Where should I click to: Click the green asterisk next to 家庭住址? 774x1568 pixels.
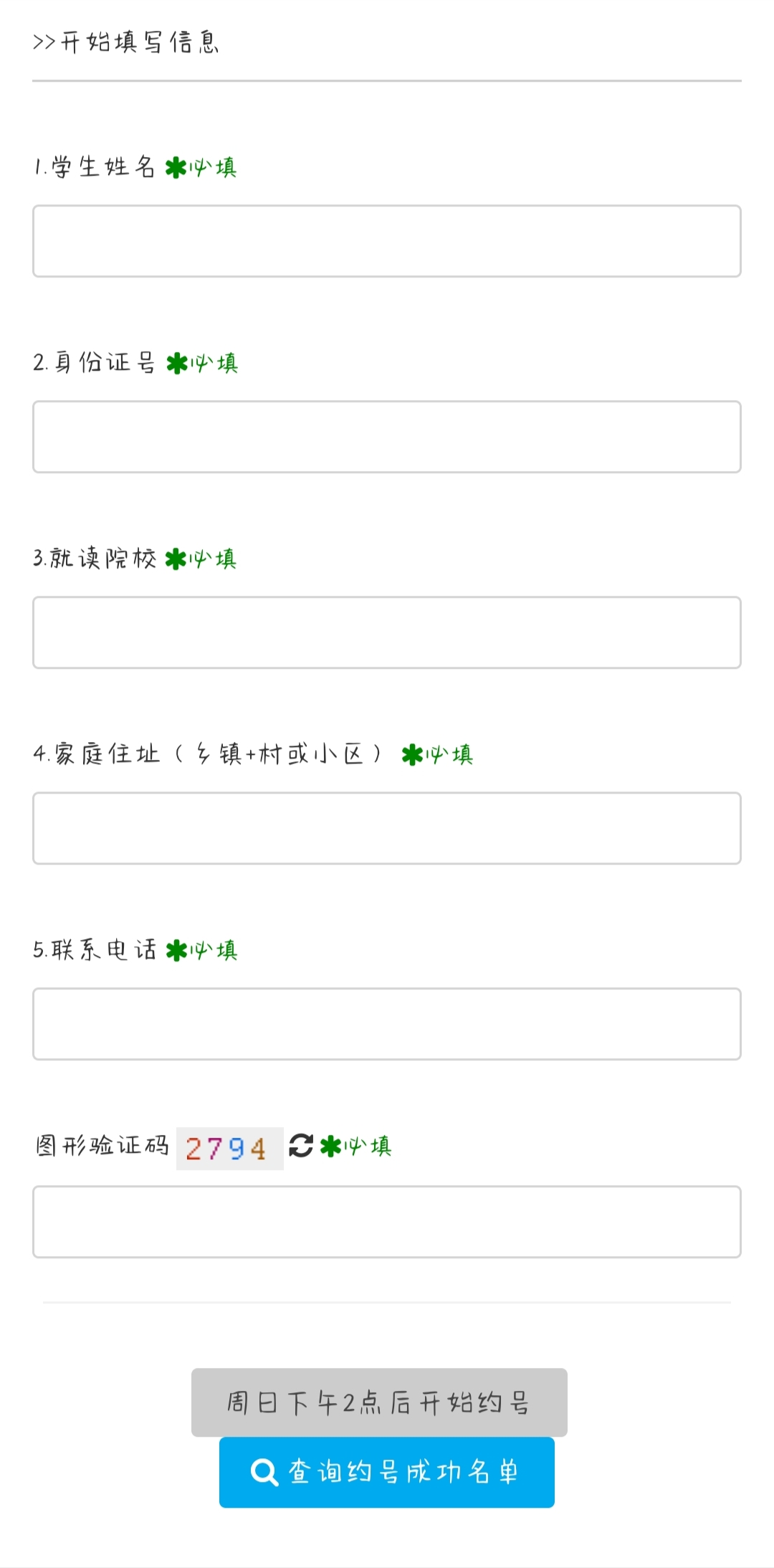(414, 754)
